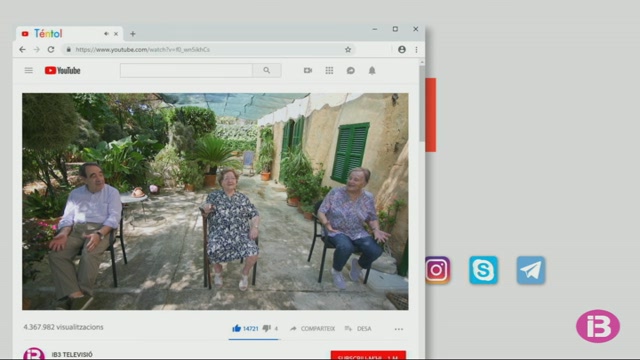Click the browser forward arrow
This screenshot has width=640, height=360.
pyautogui.click(x=37, y=49)
